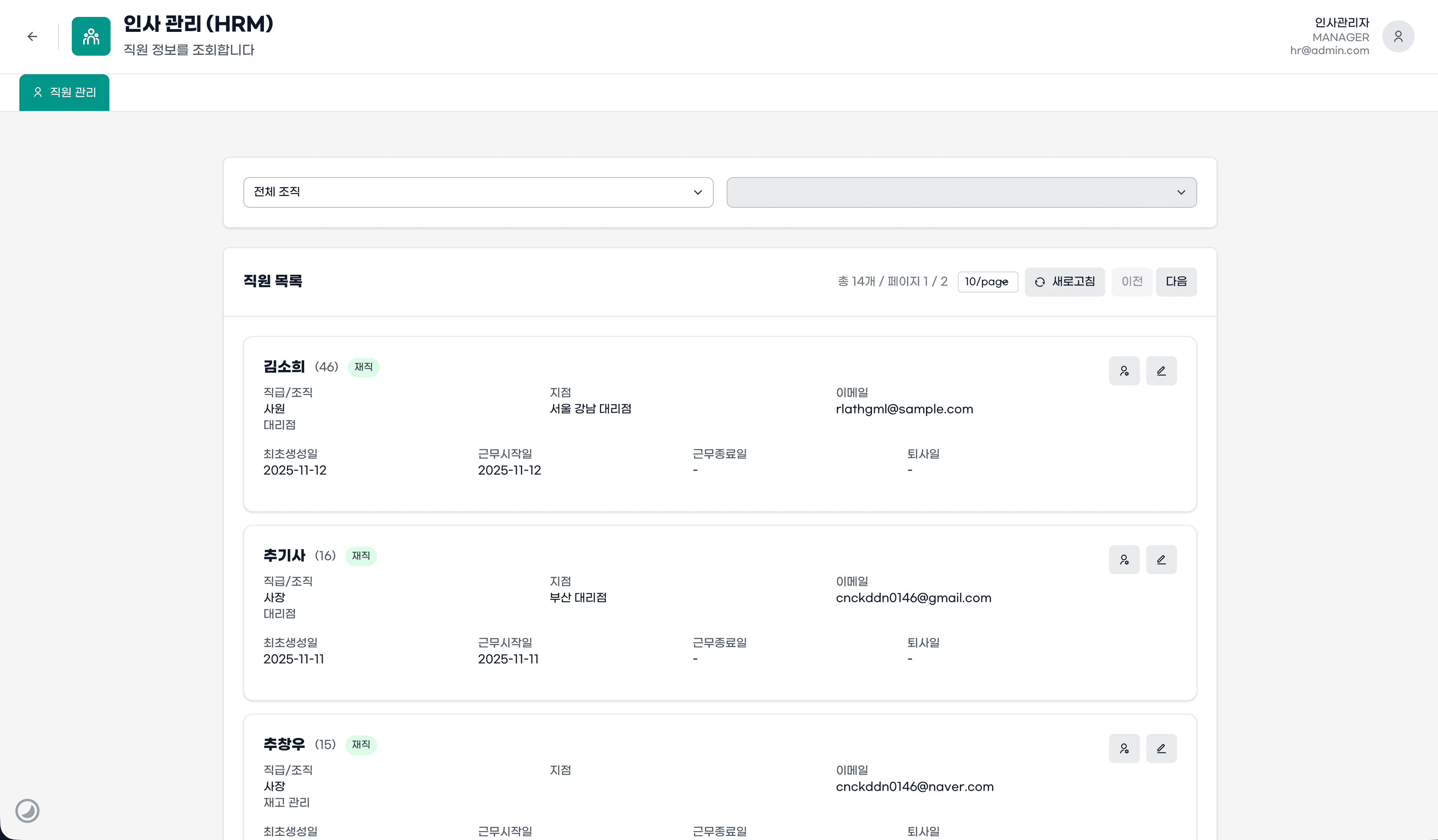Viewport: 1438px width, 840px height.
Task: Toggle the dark mode moon icon
Action: [27, 810]
